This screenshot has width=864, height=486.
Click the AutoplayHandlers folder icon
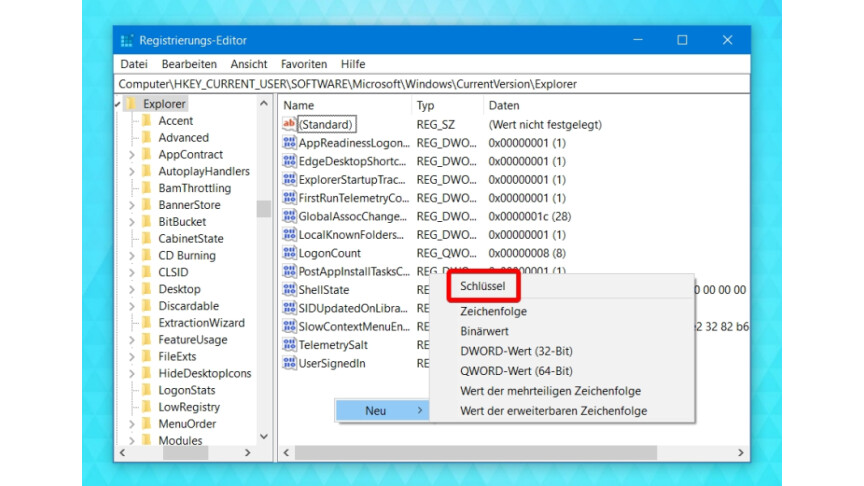(147, 171)
